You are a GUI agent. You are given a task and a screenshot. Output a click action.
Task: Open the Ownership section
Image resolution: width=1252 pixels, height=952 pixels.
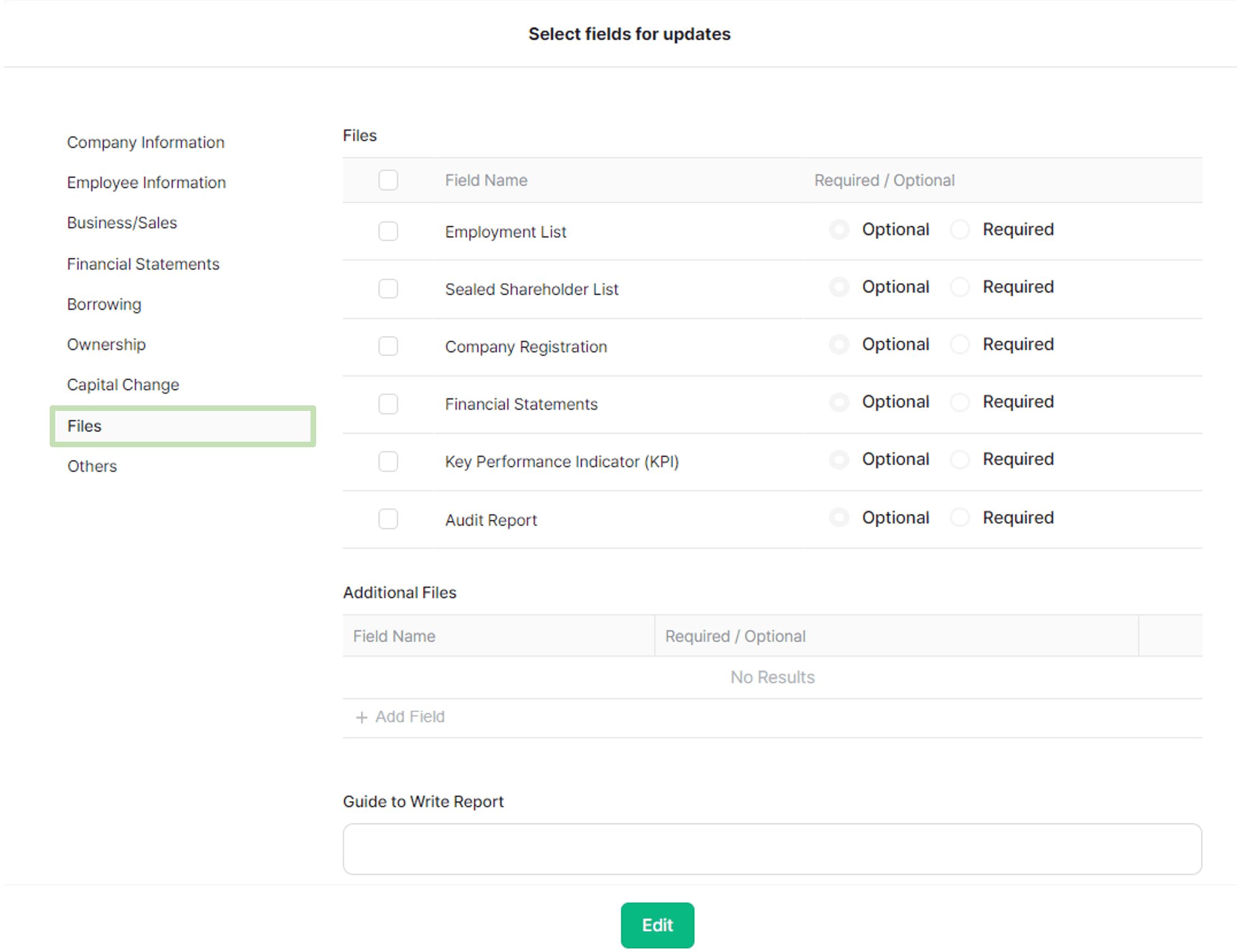pyautogui.click(x=107, y=345)
